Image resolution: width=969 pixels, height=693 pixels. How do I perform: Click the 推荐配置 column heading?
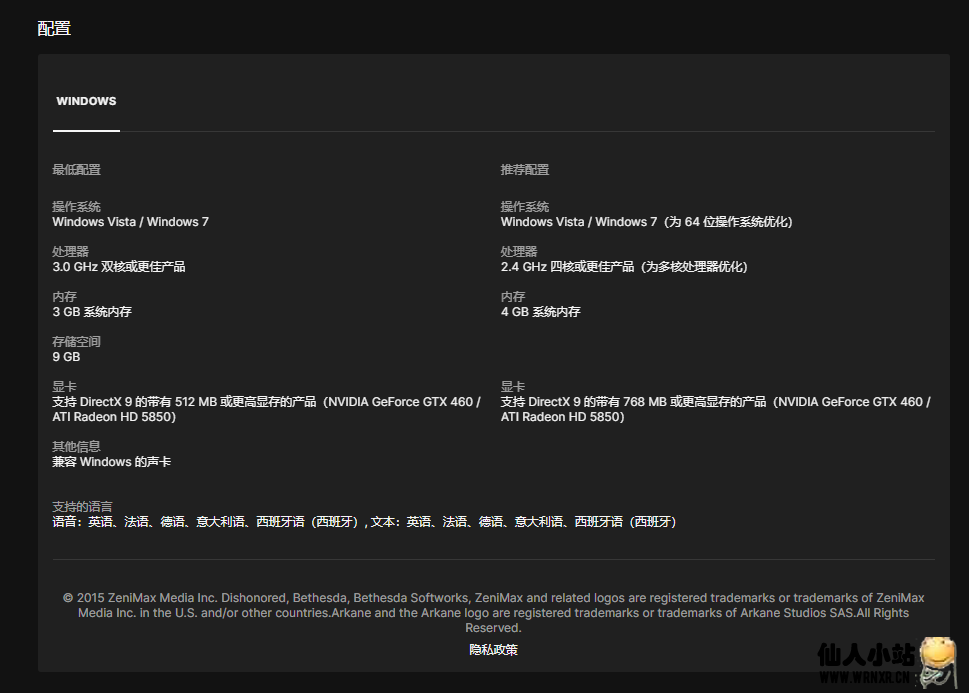[525, 170]
